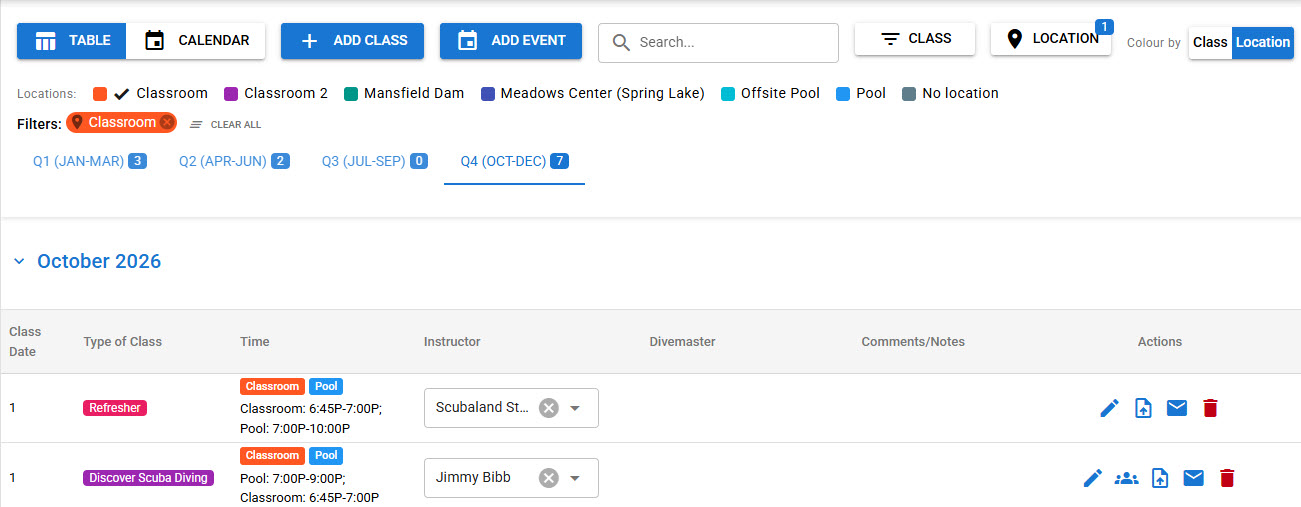This screenshot has height=507, width=1301.
Task: Toggle the Offsite Pool location swatch
Action: point(728,94)
